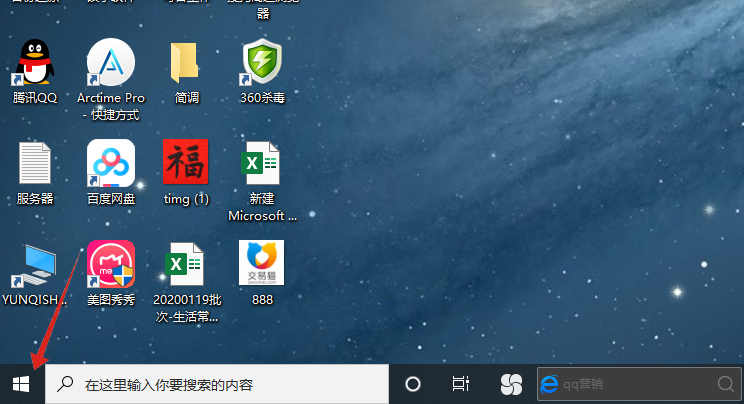Viewport: 744px width, 404px height.
Task: Select the 服务器 text document icon
Action: pyautogui.click(x=35, y=163)
